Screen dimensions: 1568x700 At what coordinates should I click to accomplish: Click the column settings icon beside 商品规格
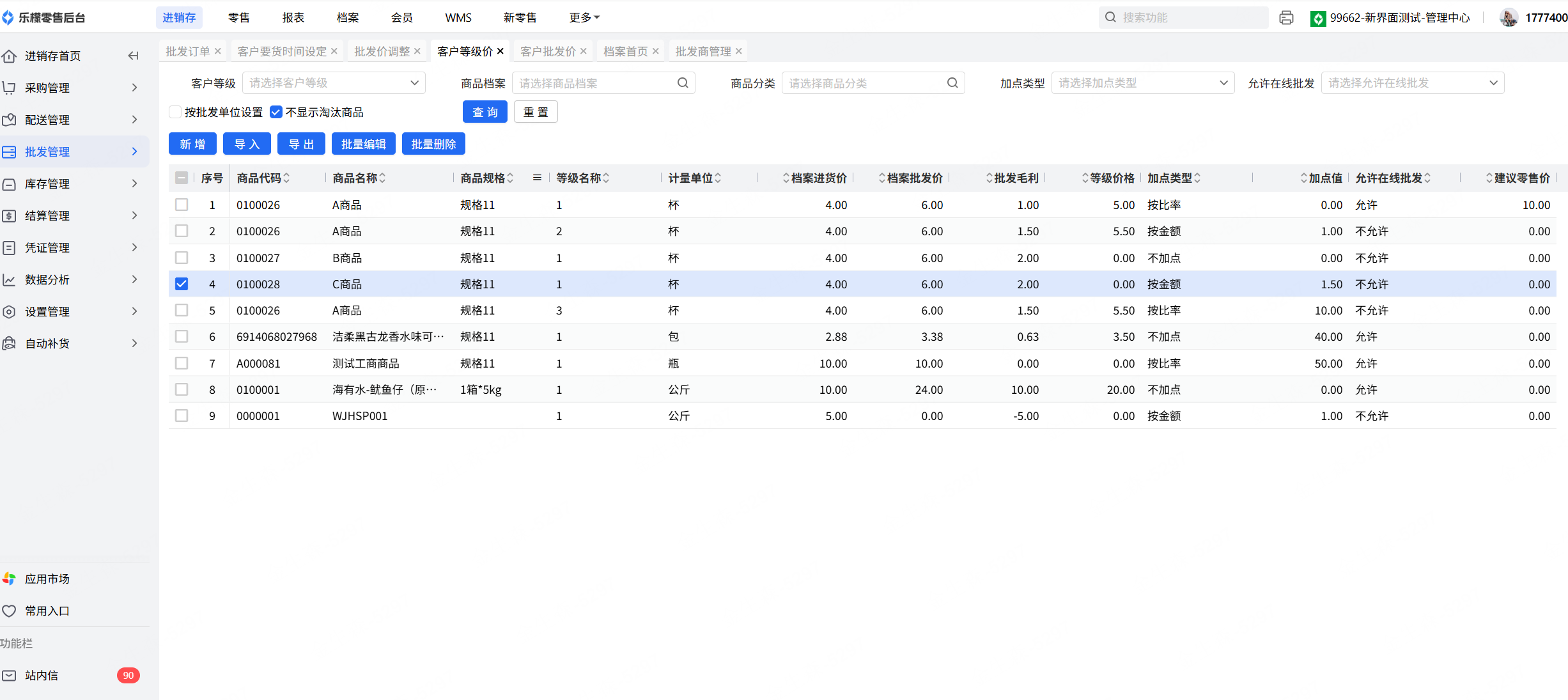tap(537, 178)
